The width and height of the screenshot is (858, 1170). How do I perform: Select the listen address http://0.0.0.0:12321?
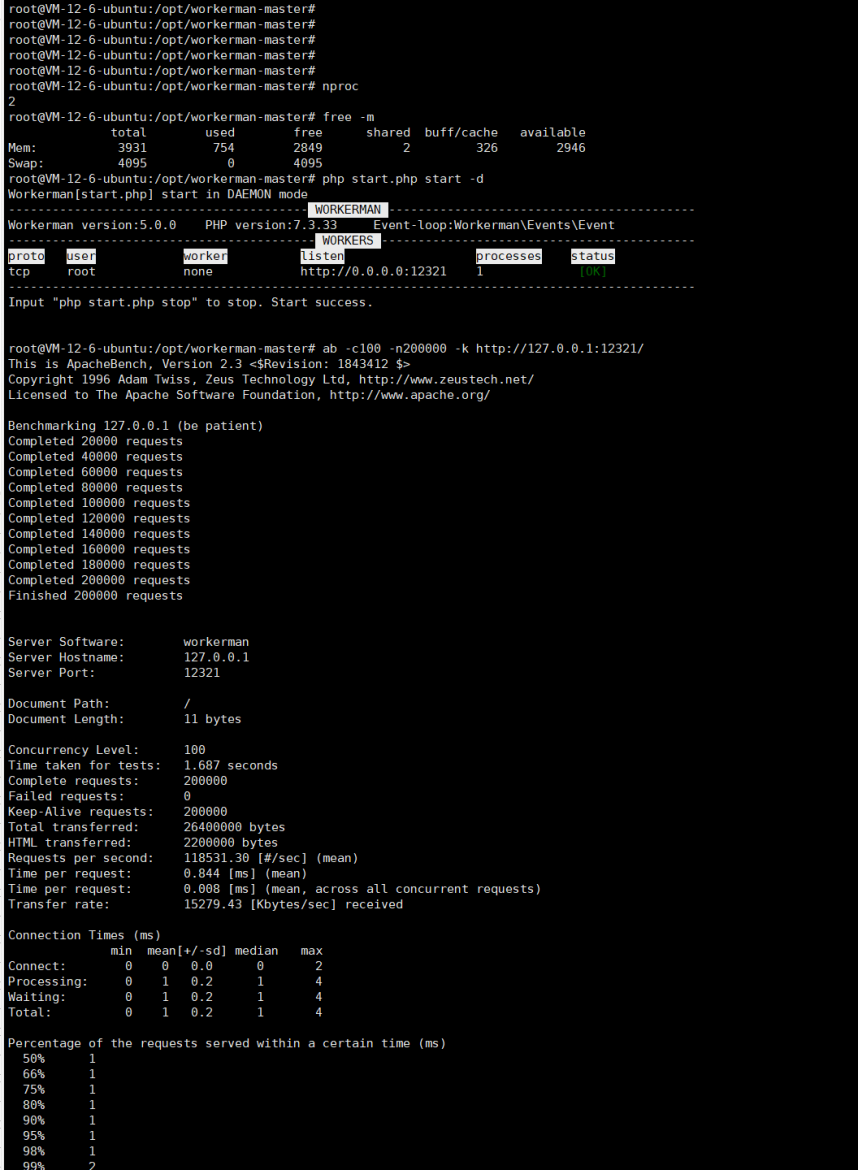pyautogui.click(x=373, y=272)
